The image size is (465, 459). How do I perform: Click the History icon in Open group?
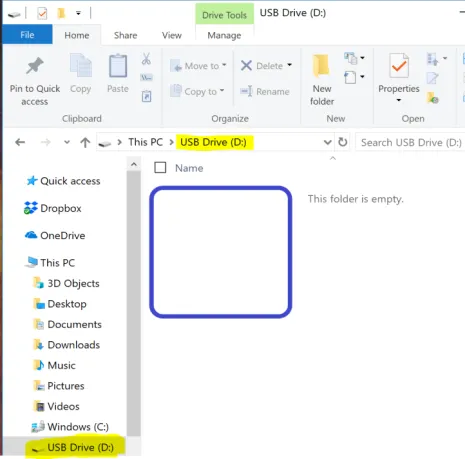click(x=433, y=98)
